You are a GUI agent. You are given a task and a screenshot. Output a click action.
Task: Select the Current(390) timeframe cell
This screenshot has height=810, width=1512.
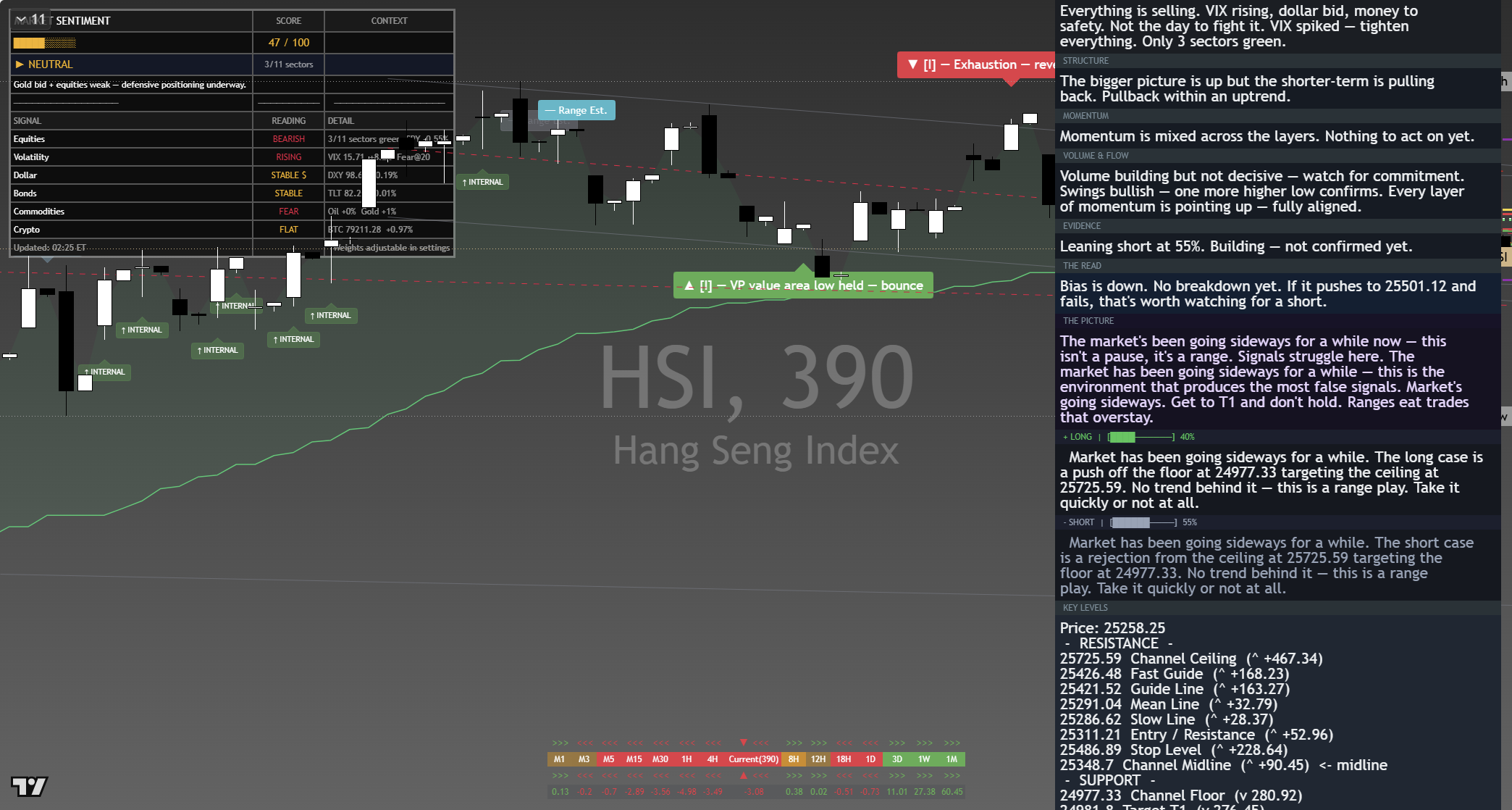(753, 759)
